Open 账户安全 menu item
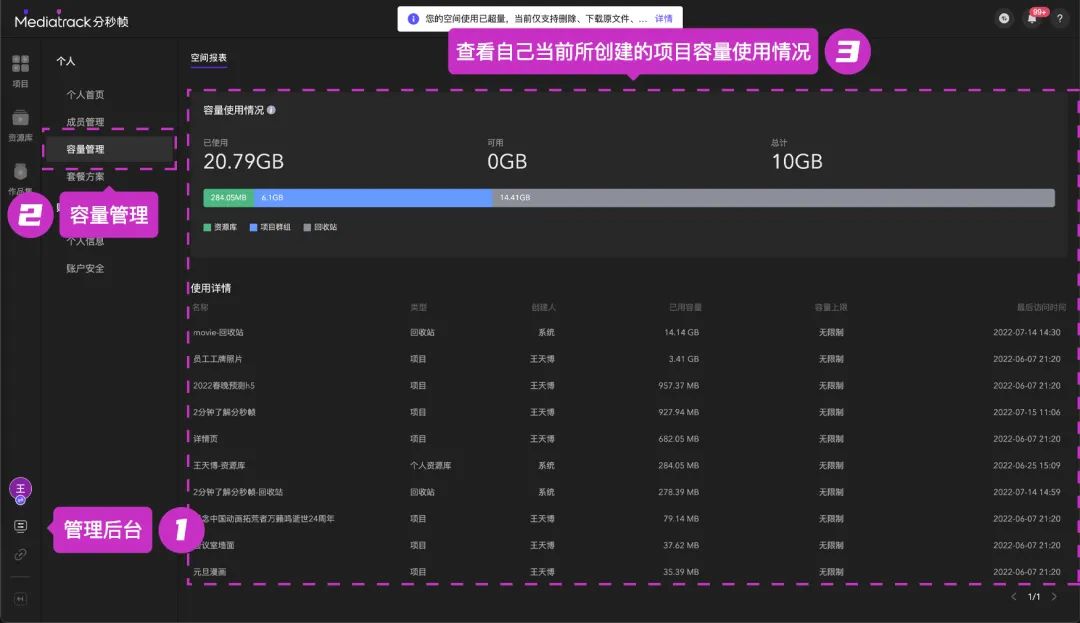This screenshot has height=623, width=1080. point(85,268)
